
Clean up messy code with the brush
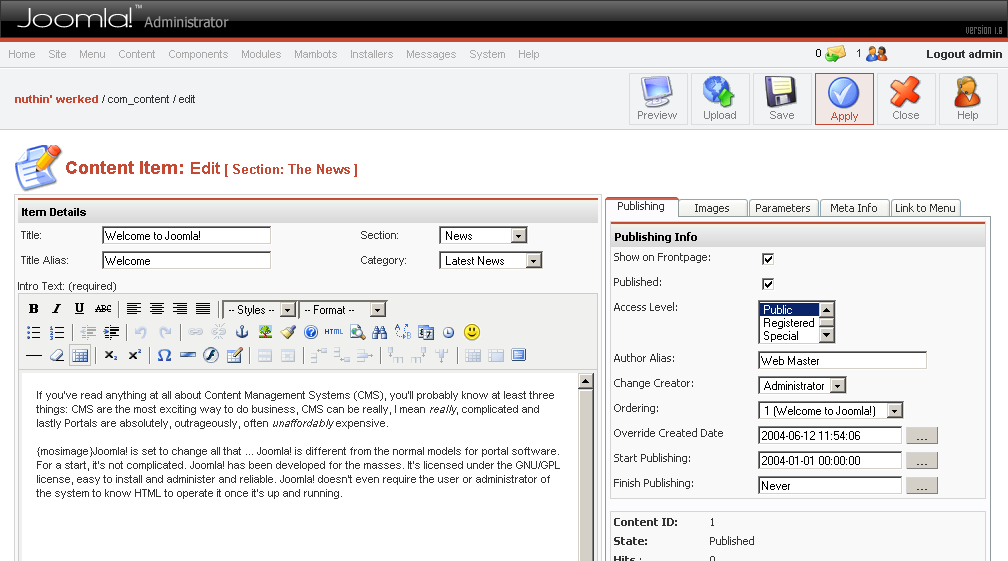pyautogui.click(x=288, y=332)
